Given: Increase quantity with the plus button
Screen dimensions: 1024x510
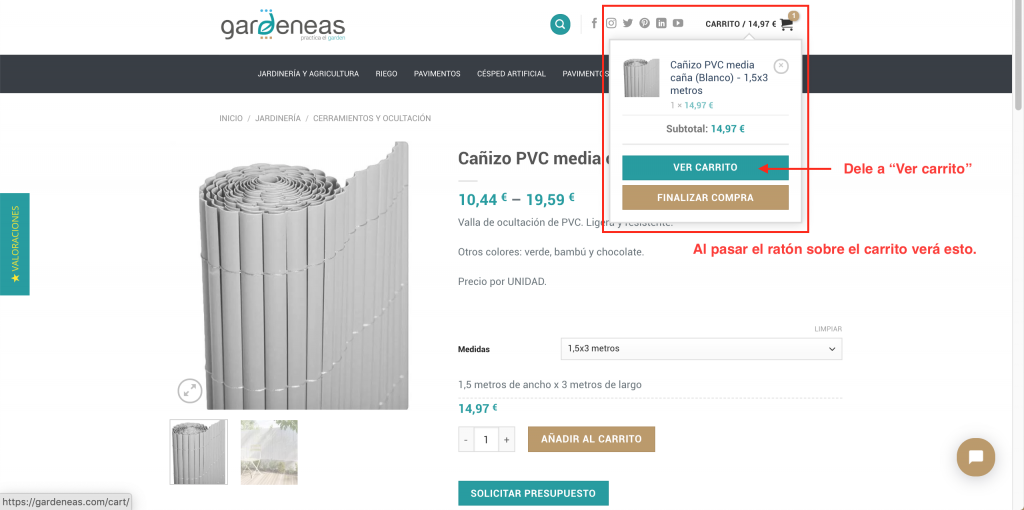Looking at the screenshot, I should coord(506,440).
